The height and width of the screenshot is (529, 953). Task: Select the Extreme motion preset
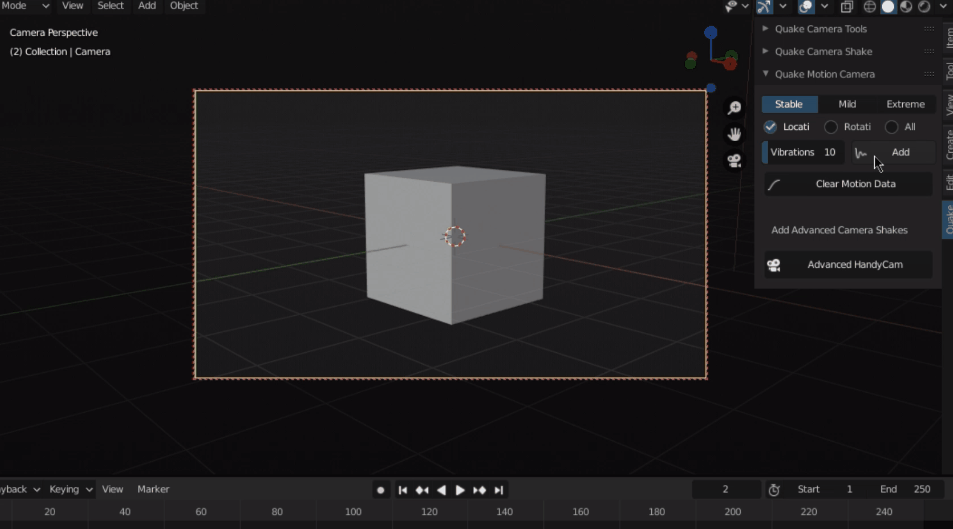click(906, 104)
